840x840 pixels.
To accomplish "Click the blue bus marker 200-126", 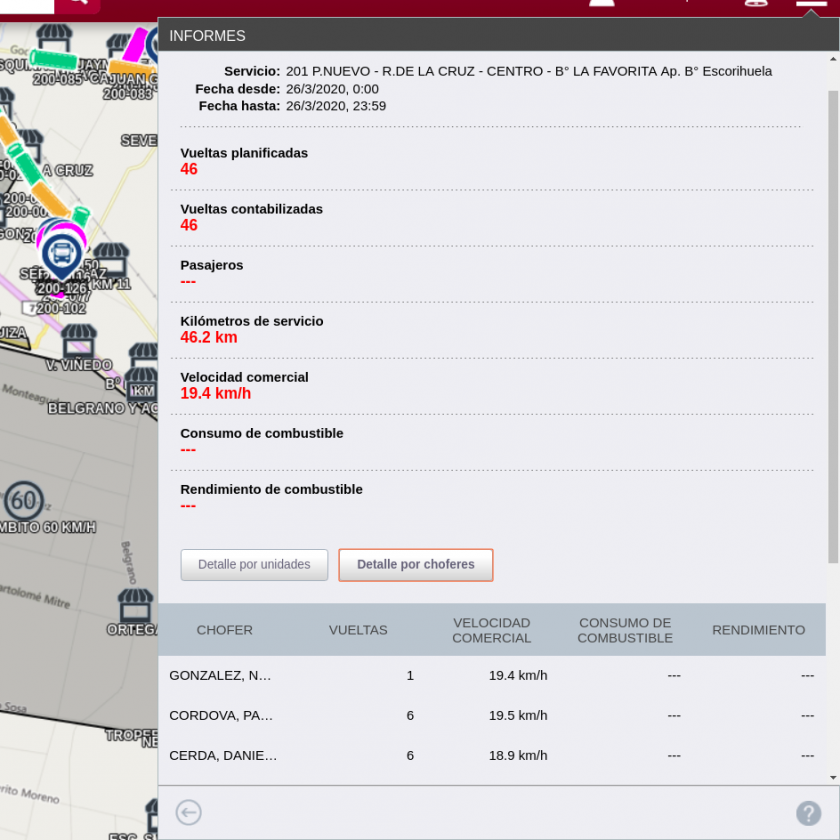I will click(x=62, y=253).
